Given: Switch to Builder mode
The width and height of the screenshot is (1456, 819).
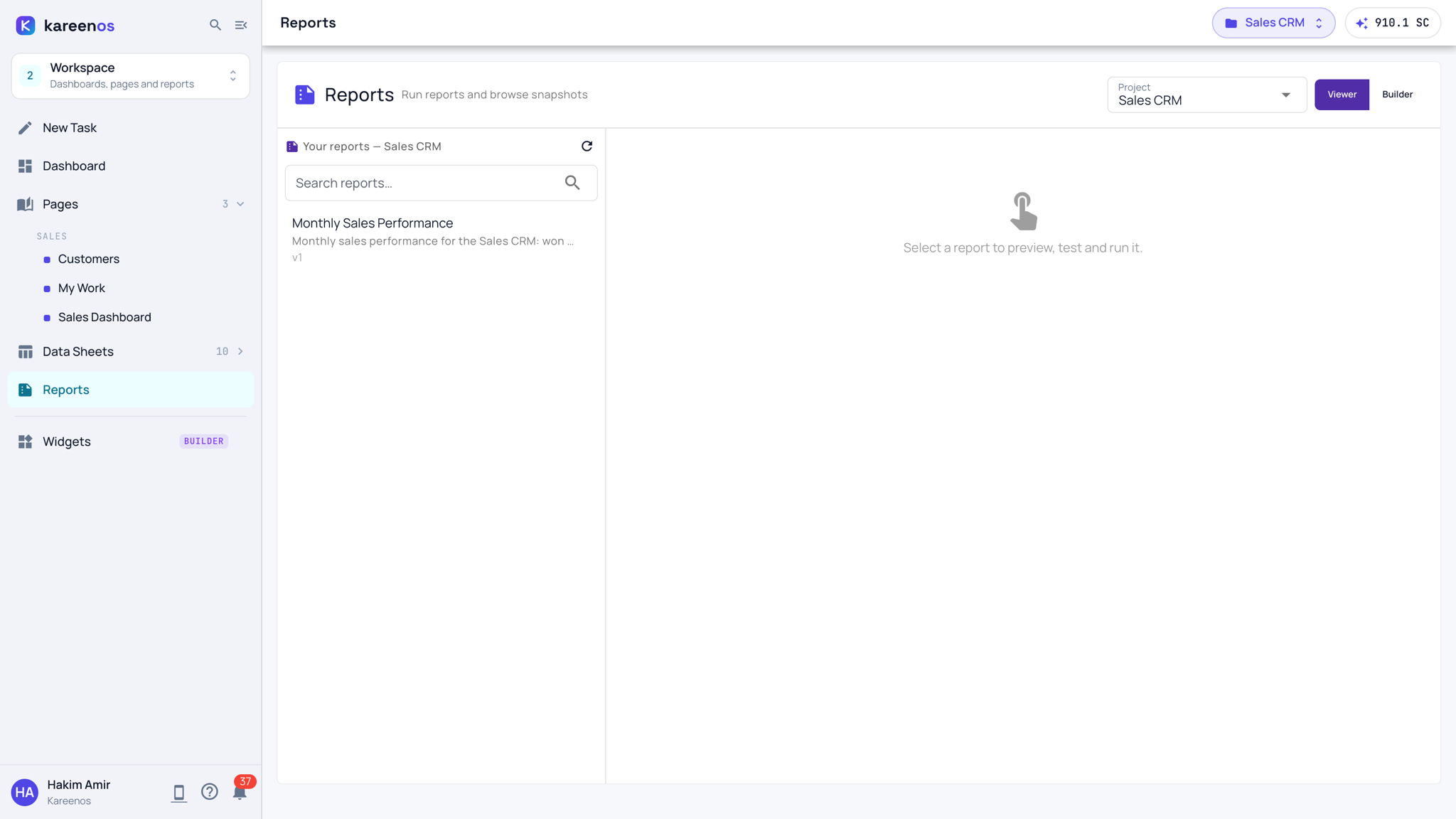Looking at the screenshot, I should point(1397,95).
